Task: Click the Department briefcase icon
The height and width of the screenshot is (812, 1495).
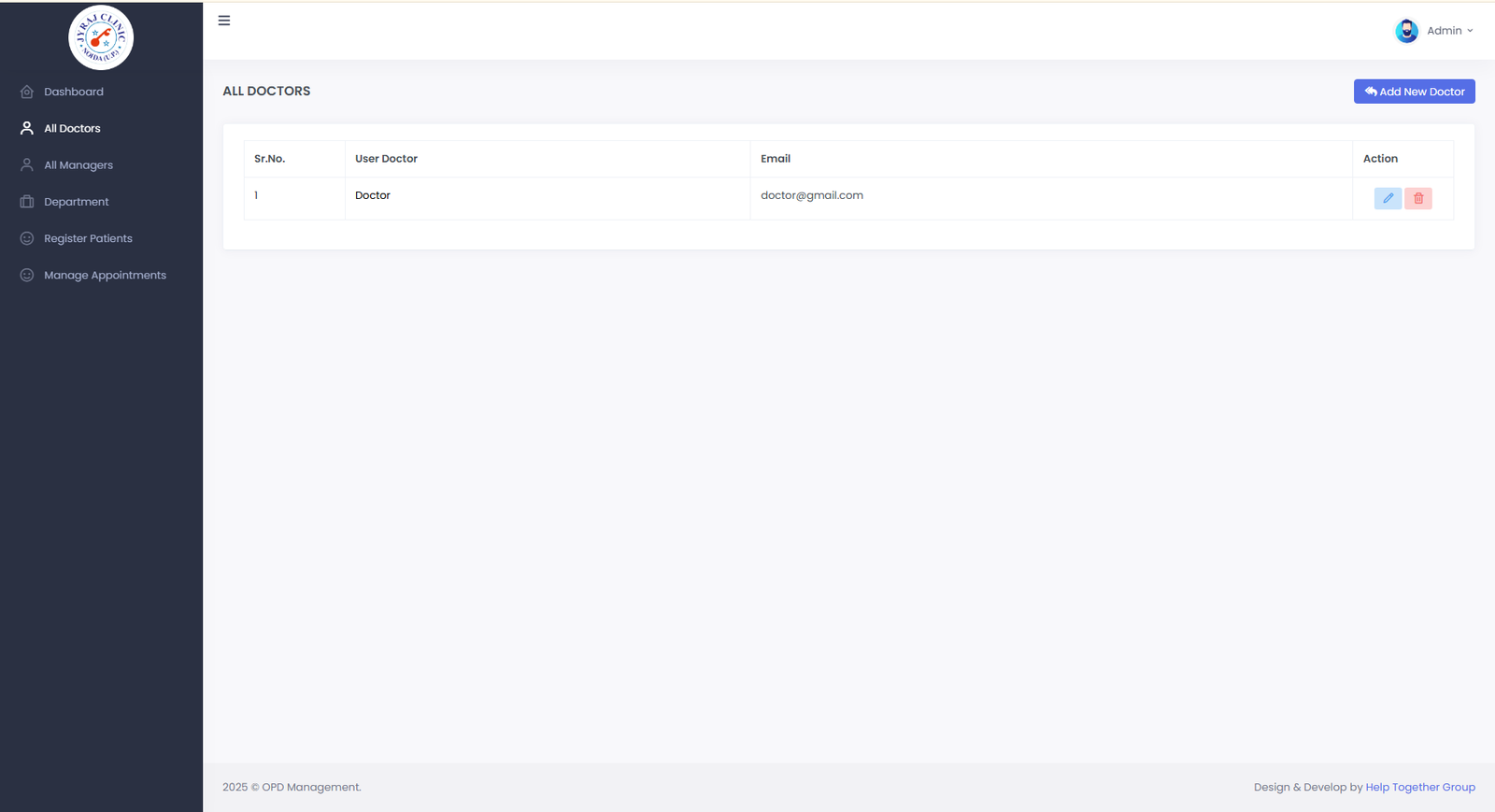Action: [27, 202]
